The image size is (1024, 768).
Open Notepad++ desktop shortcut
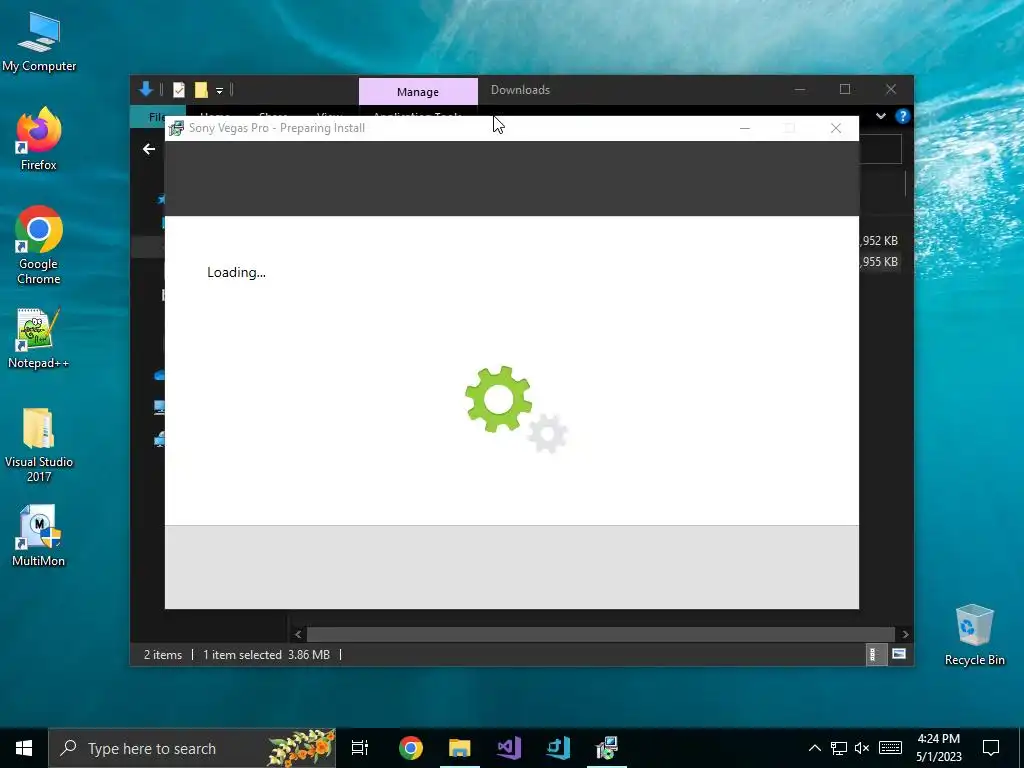(x=39, y=338)
